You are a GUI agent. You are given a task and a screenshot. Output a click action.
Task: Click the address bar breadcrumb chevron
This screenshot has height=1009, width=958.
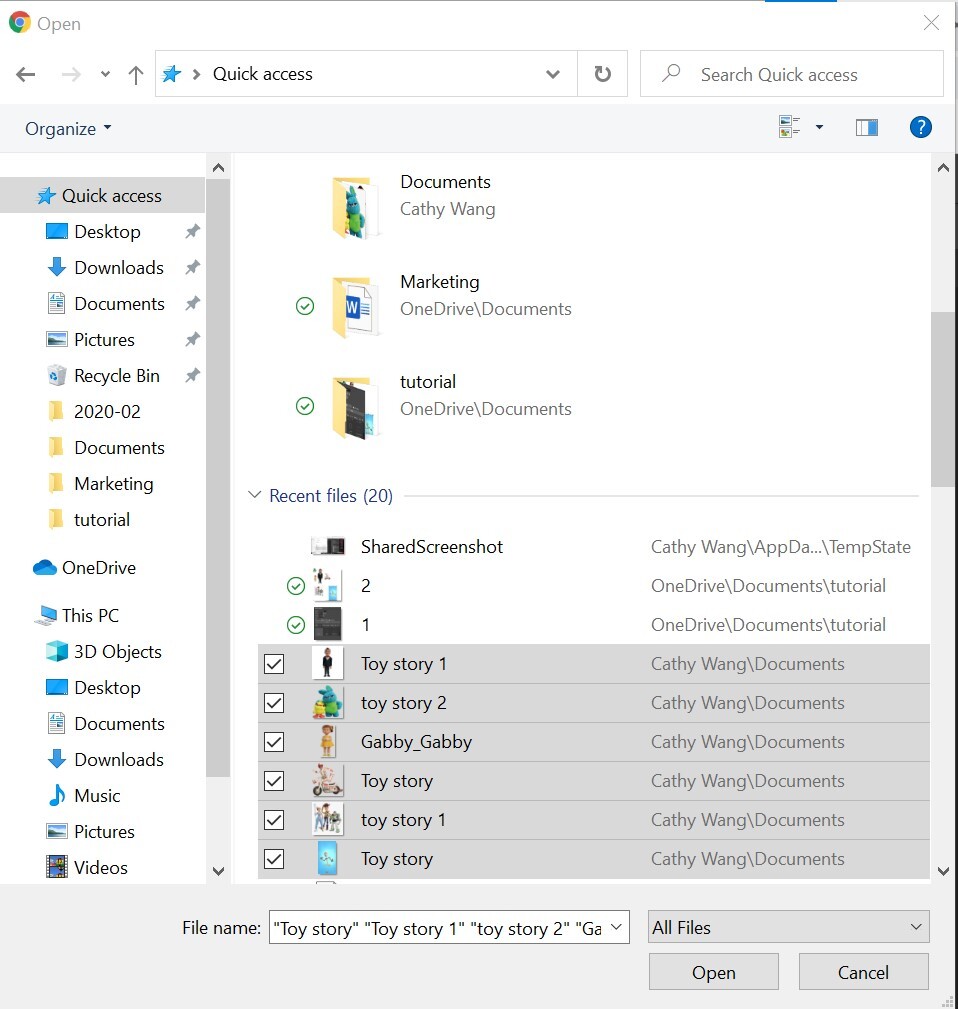pyautogui.click(x=196, y=75)
